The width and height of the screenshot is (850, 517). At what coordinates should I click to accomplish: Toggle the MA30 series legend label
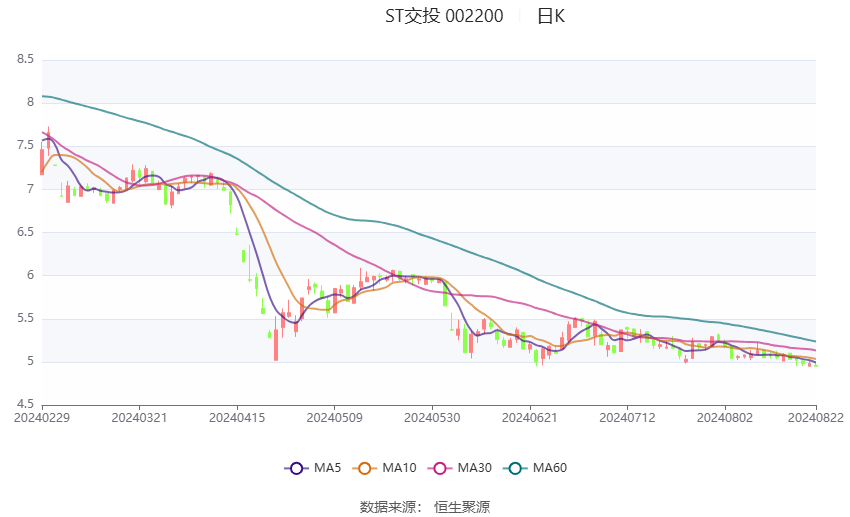click(x=474, y=468)
